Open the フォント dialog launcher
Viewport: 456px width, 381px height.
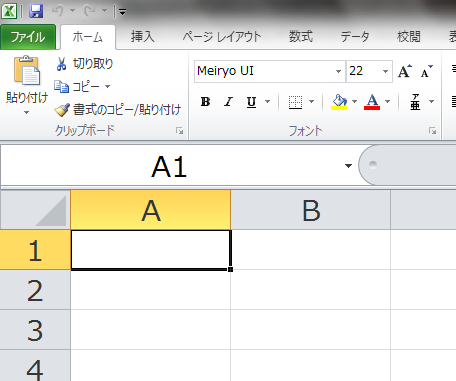point(433,131)
